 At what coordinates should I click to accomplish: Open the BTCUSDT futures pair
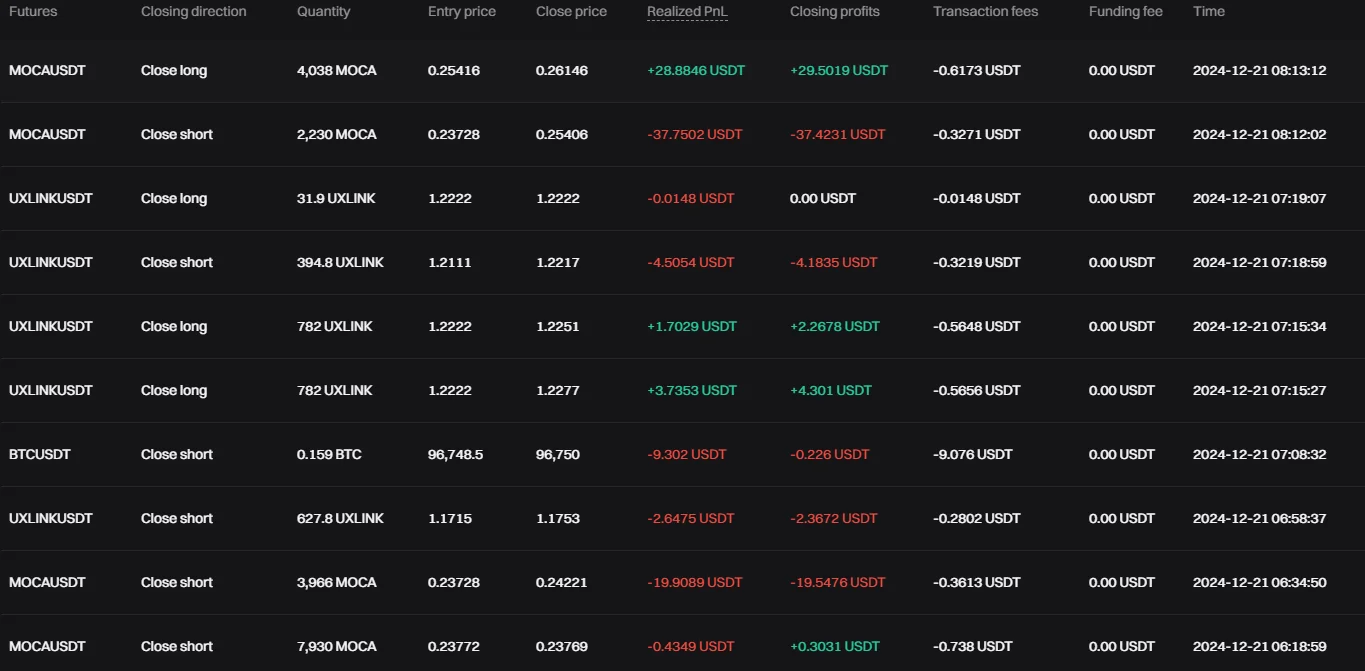(40, 455)
